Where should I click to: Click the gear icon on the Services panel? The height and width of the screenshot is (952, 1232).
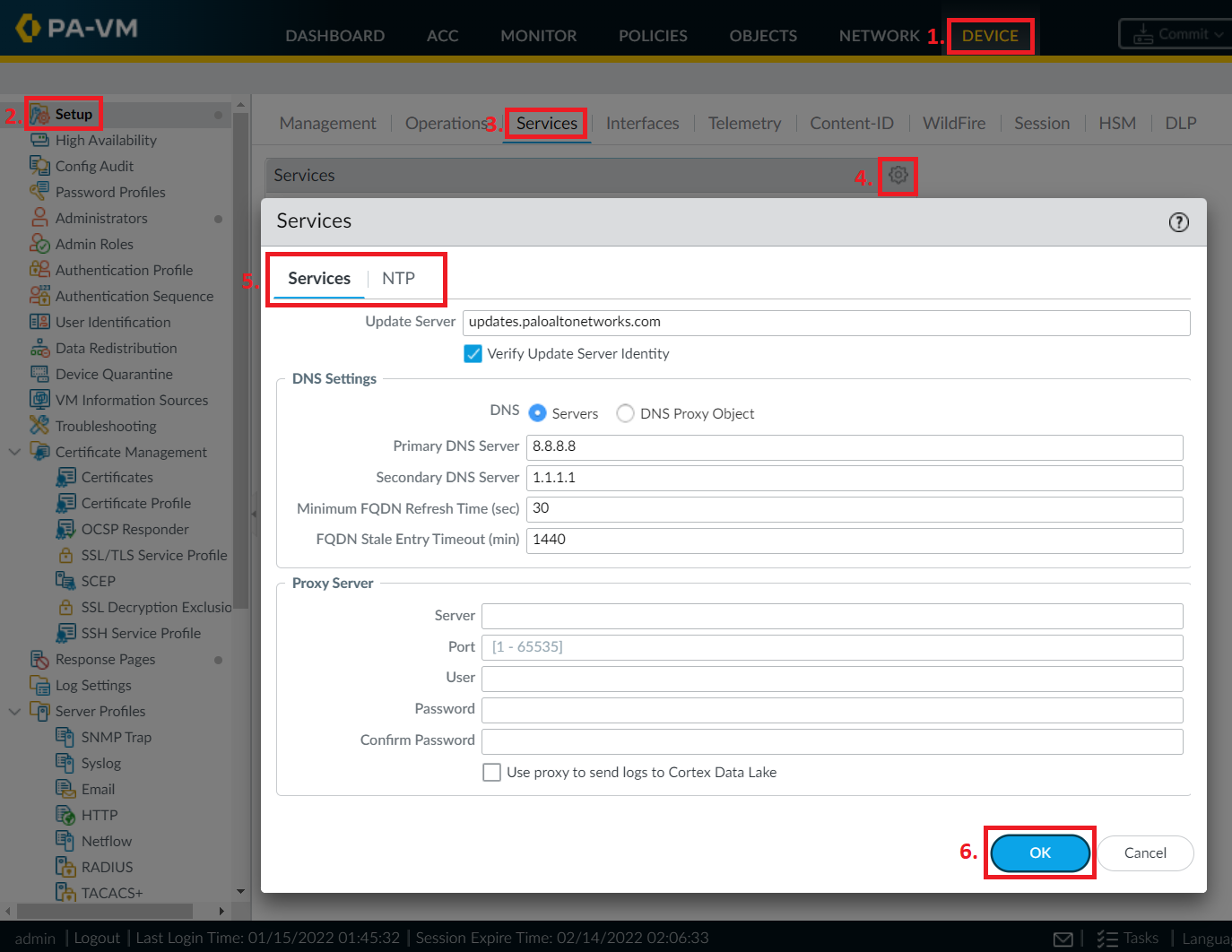[x=898, y=177]
